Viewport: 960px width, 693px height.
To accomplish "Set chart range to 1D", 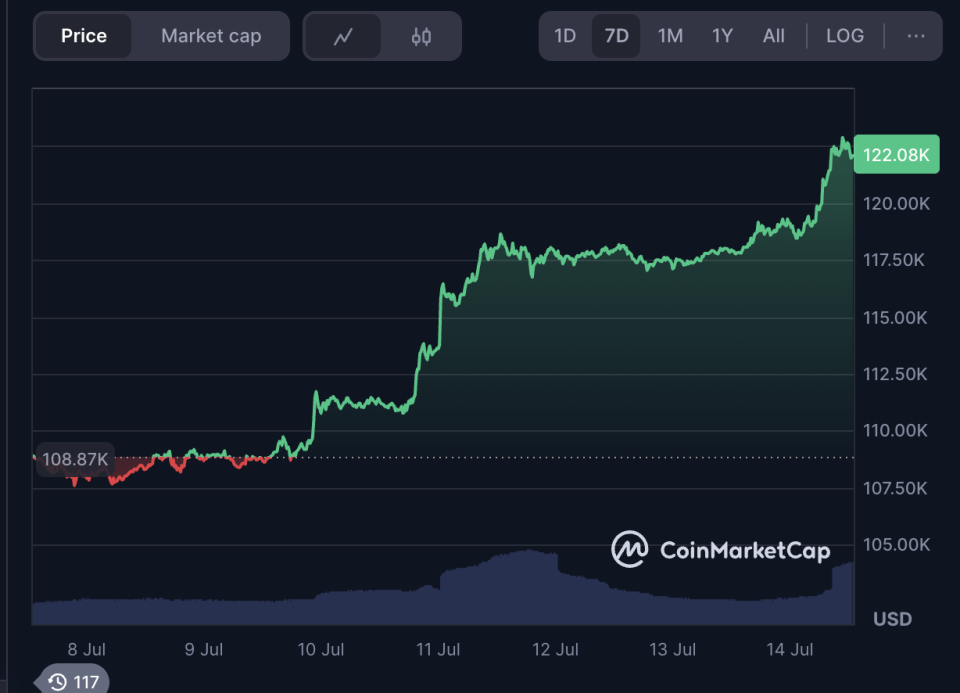I will tap(565, 36).
